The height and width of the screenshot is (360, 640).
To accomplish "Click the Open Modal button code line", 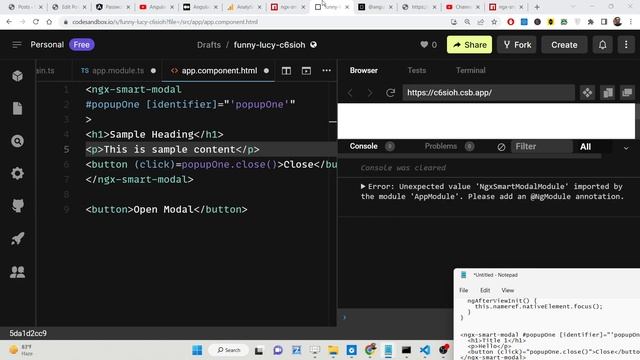I will (x=167, y=209).
